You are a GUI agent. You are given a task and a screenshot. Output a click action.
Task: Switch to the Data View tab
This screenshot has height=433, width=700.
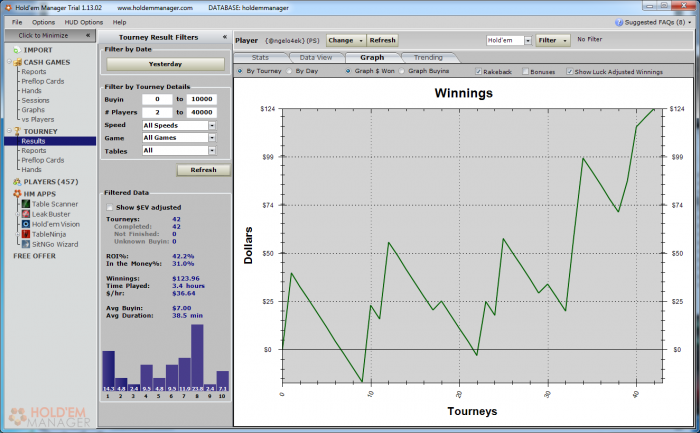(316, 58)
